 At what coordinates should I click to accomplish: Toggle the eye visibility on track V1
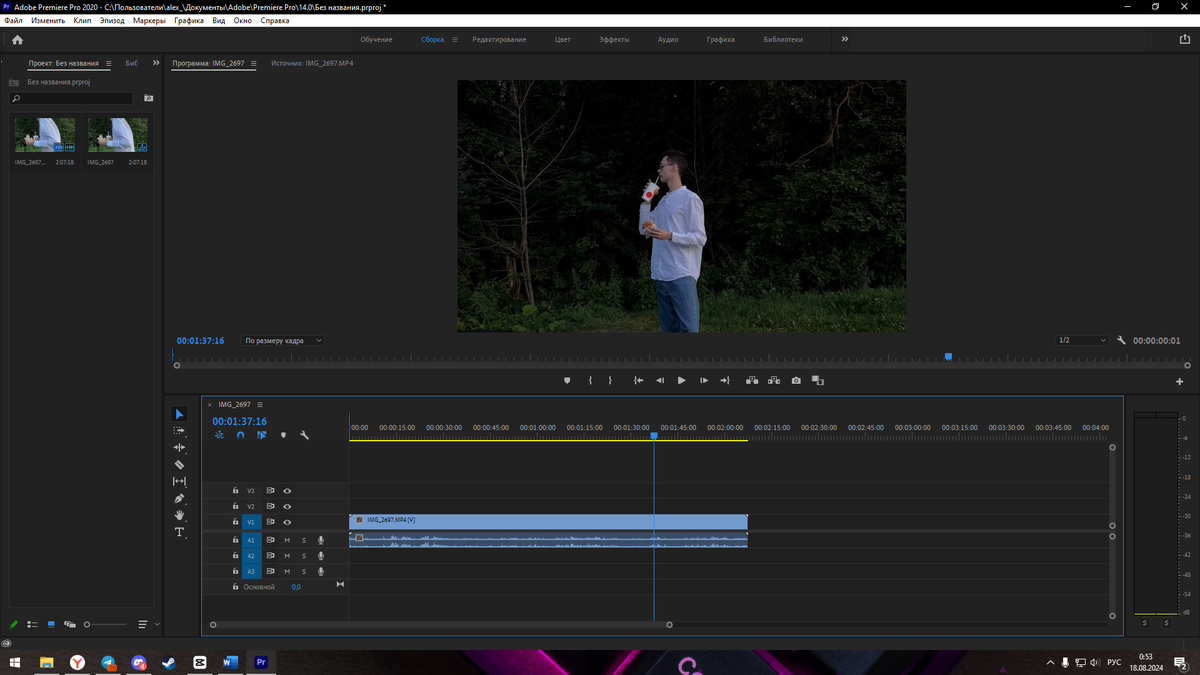[x=287, y=522]
